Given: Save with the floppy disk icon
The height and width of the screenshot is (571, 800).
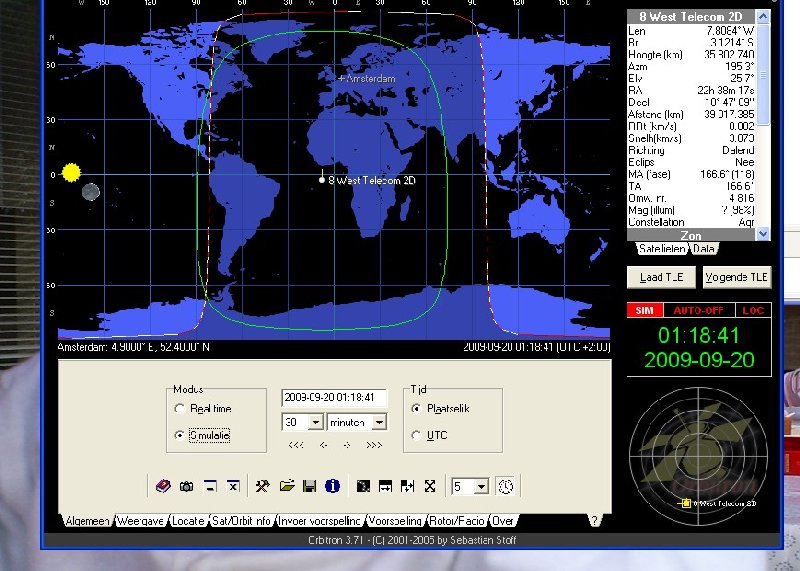Looking at the screenshot, I should [309, 486].
